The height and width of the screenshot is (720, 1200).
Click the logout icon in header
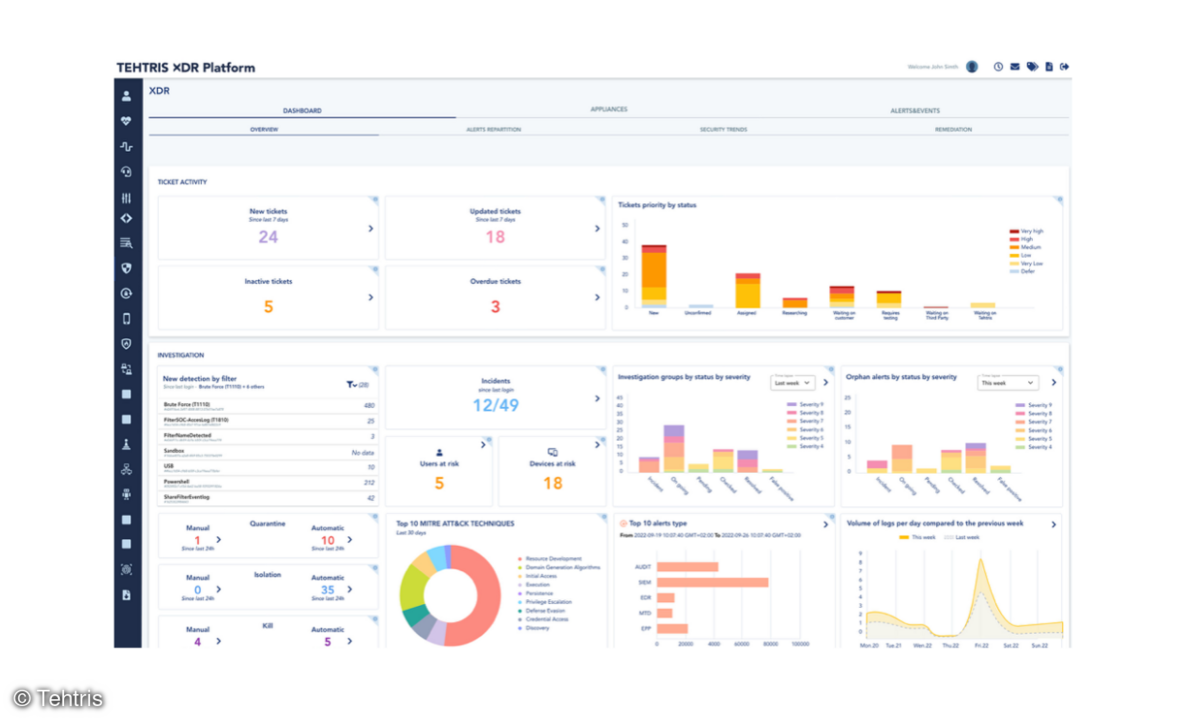1065,67
